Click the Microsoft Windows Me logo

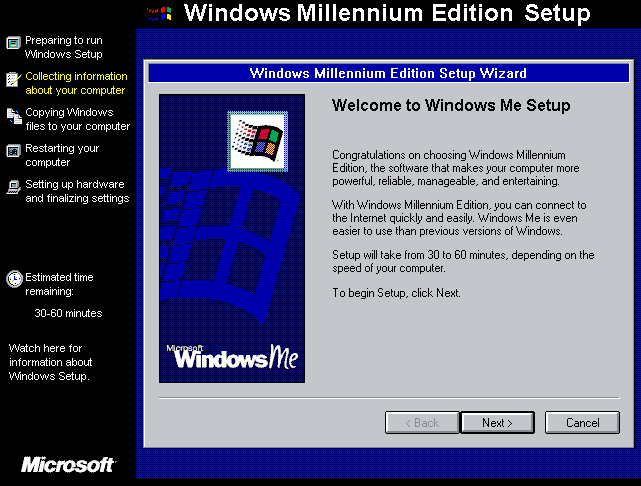pyautogui.click(x=232, y=356)
